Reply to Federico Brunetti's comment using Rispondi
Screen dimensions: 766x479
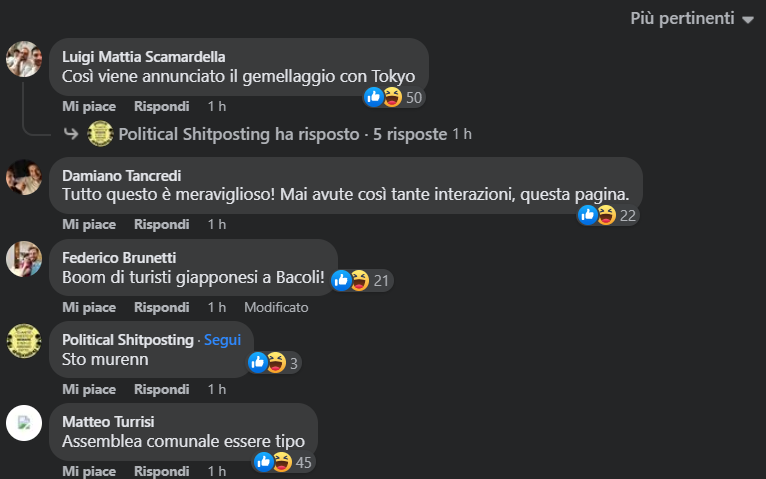pos(162,308)
